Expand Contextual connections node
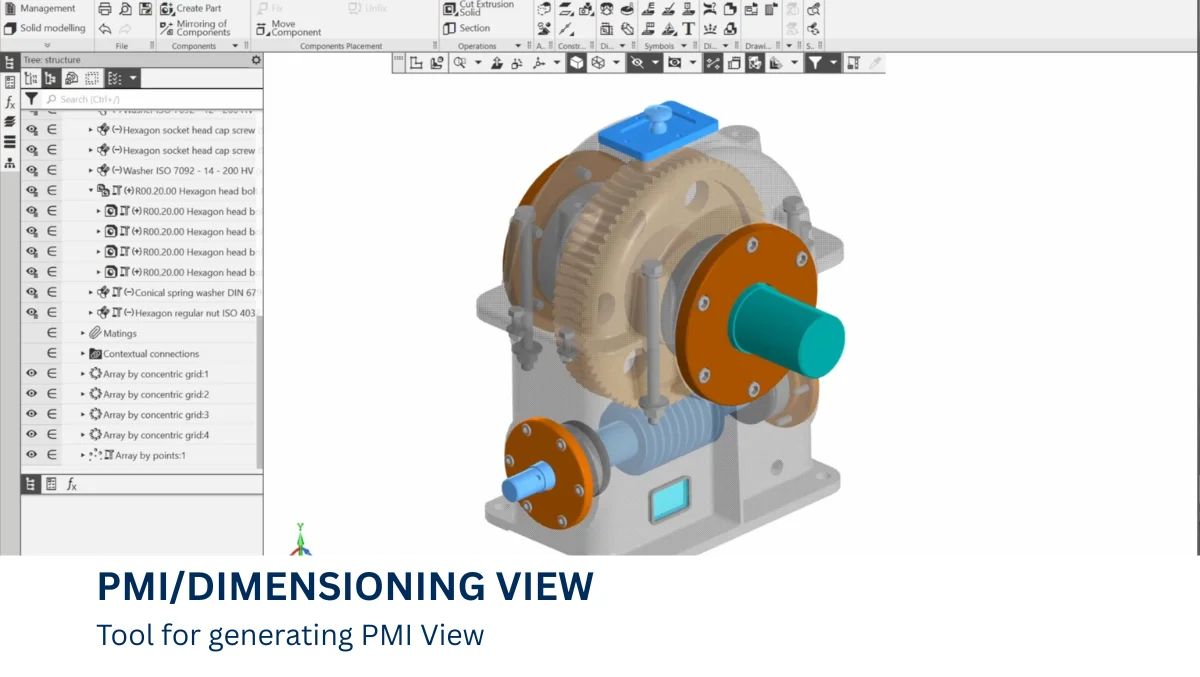 coord(83,353)
